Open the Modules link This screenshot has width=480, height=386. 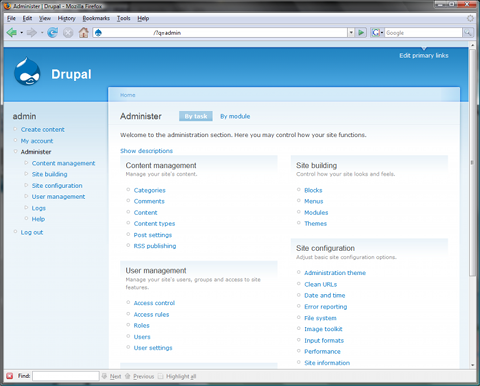[316, 213]
